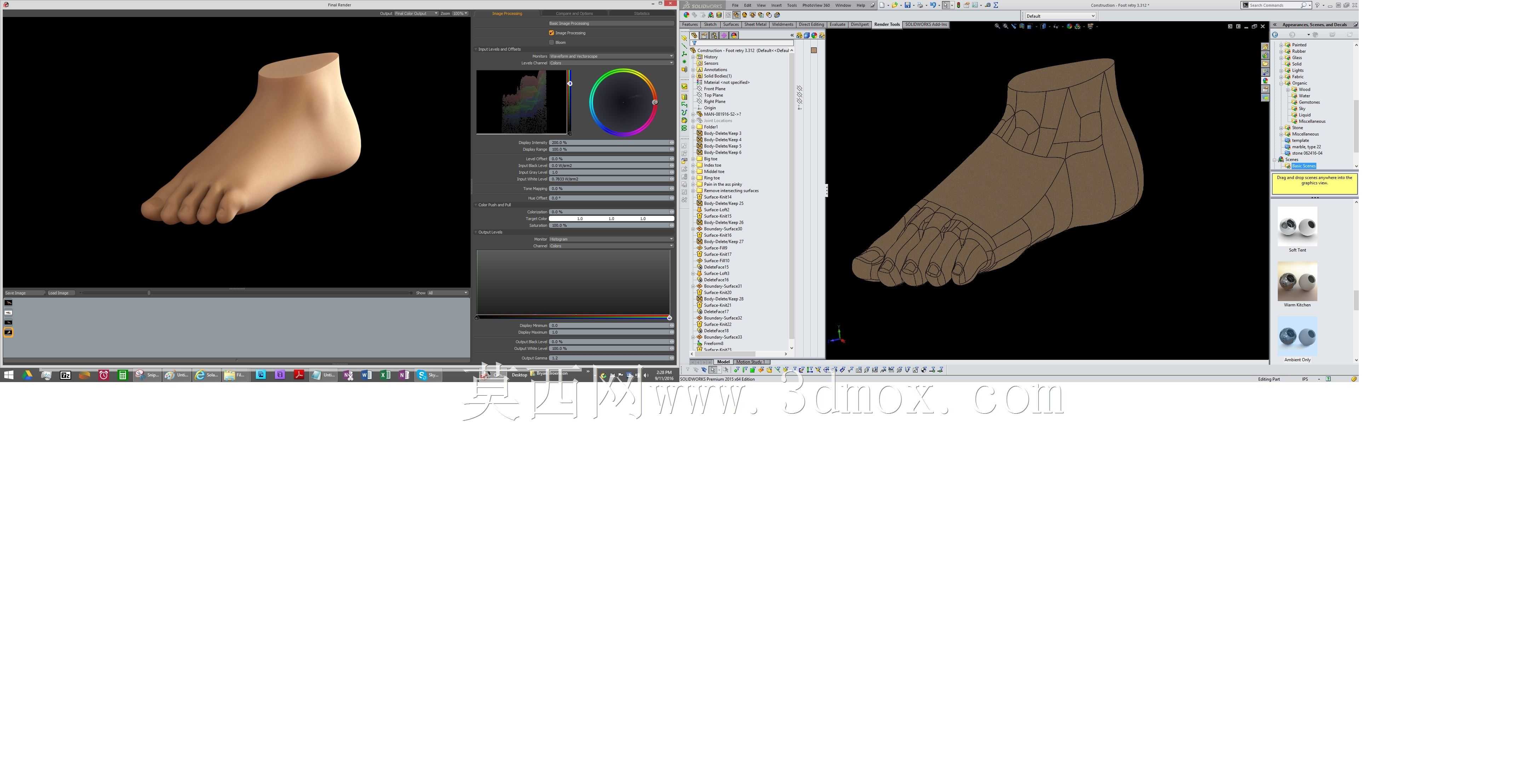Viewport: 1523px width, 784px height.
Task: Click the filter funnel in feature tree
Action: click(x=695, y=43)
